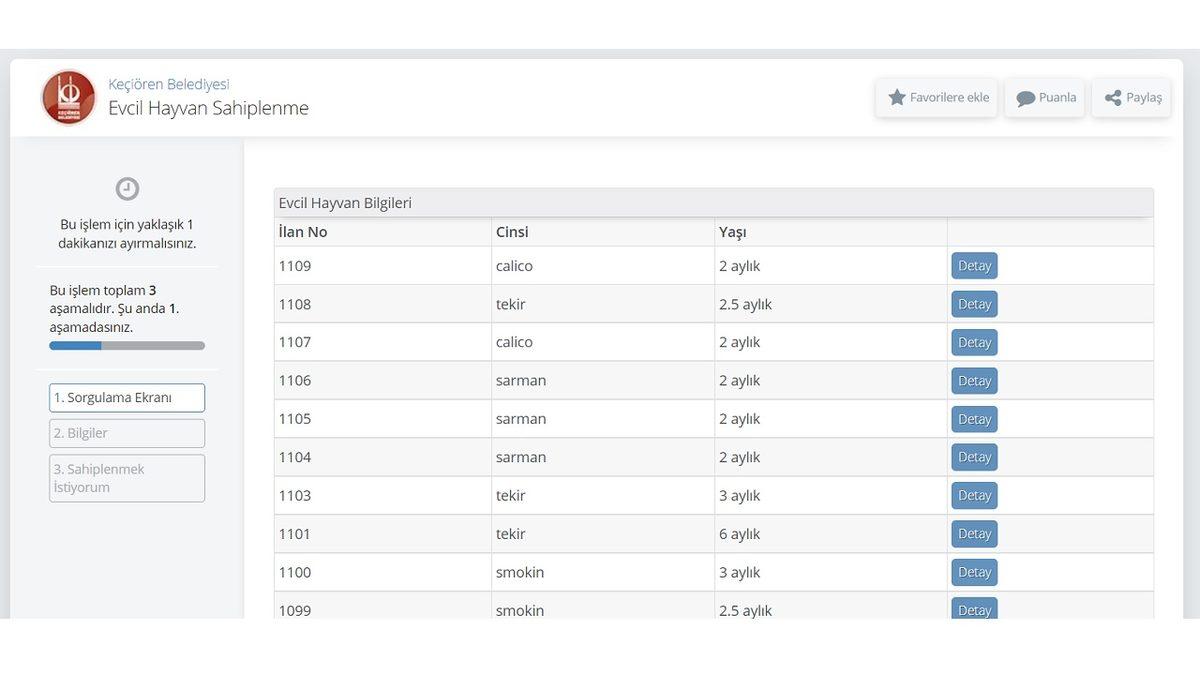The width and height of the screenshot is (1200, 675).
Task: Select step 2. Bilgiler
Action: coord(127,433)
